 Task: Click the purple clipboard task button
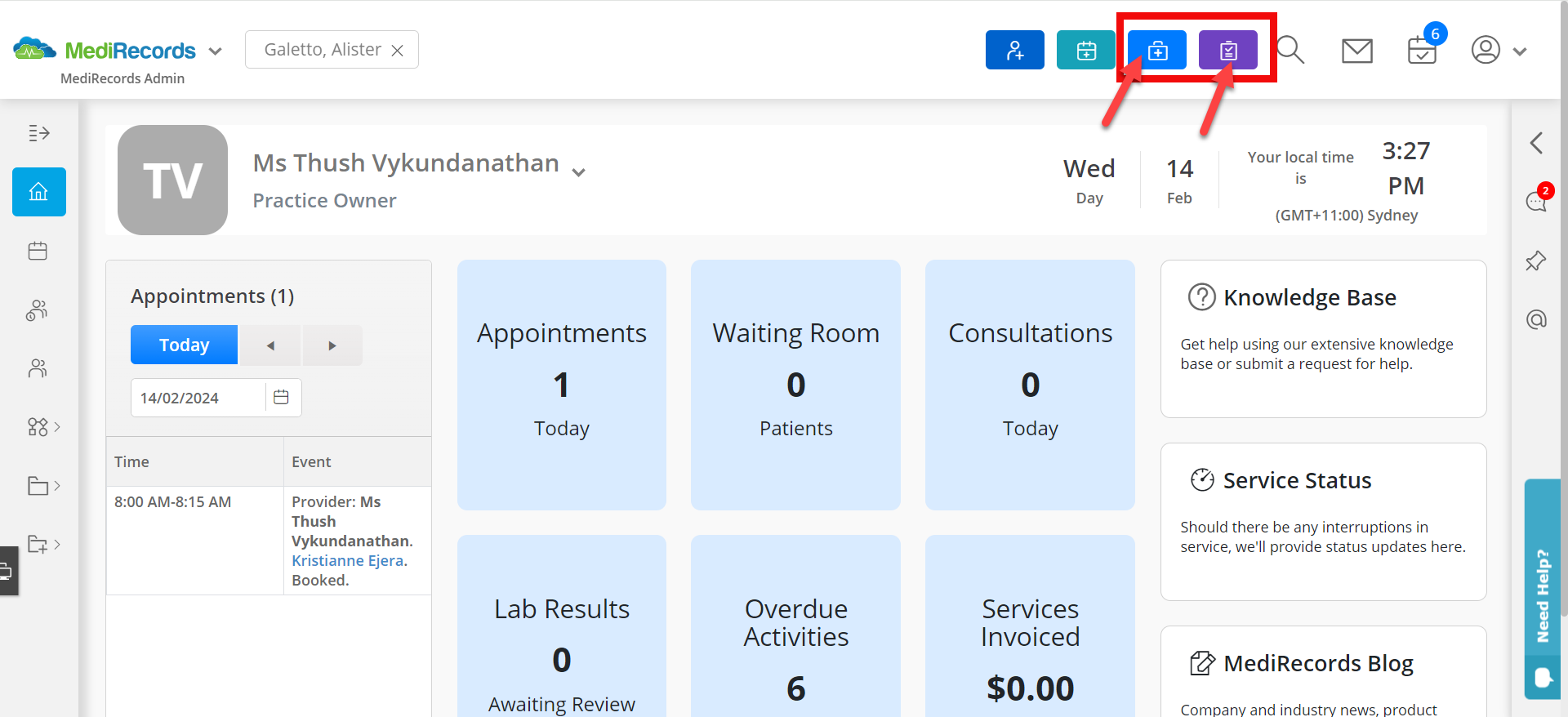tap(1227, 51)
